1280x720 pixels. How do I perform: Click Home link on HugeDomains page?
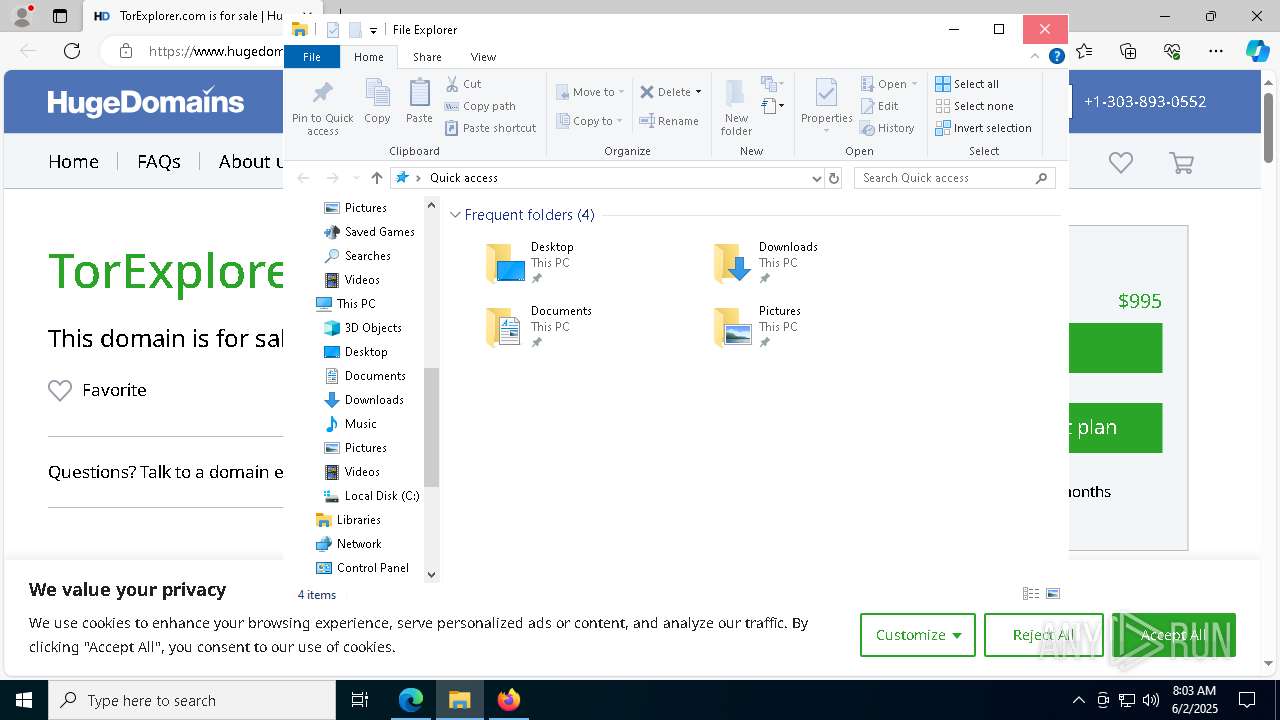pyautogui.click(x=73, y=161)
